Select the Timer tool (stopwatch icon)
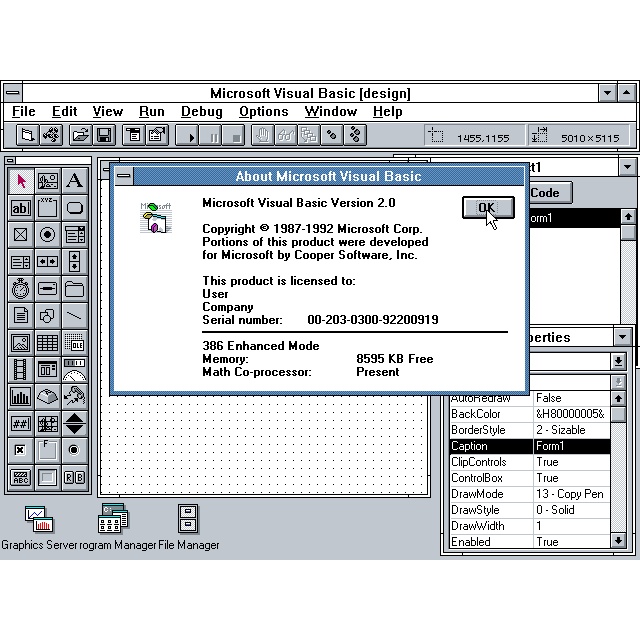 pos(21,289)
